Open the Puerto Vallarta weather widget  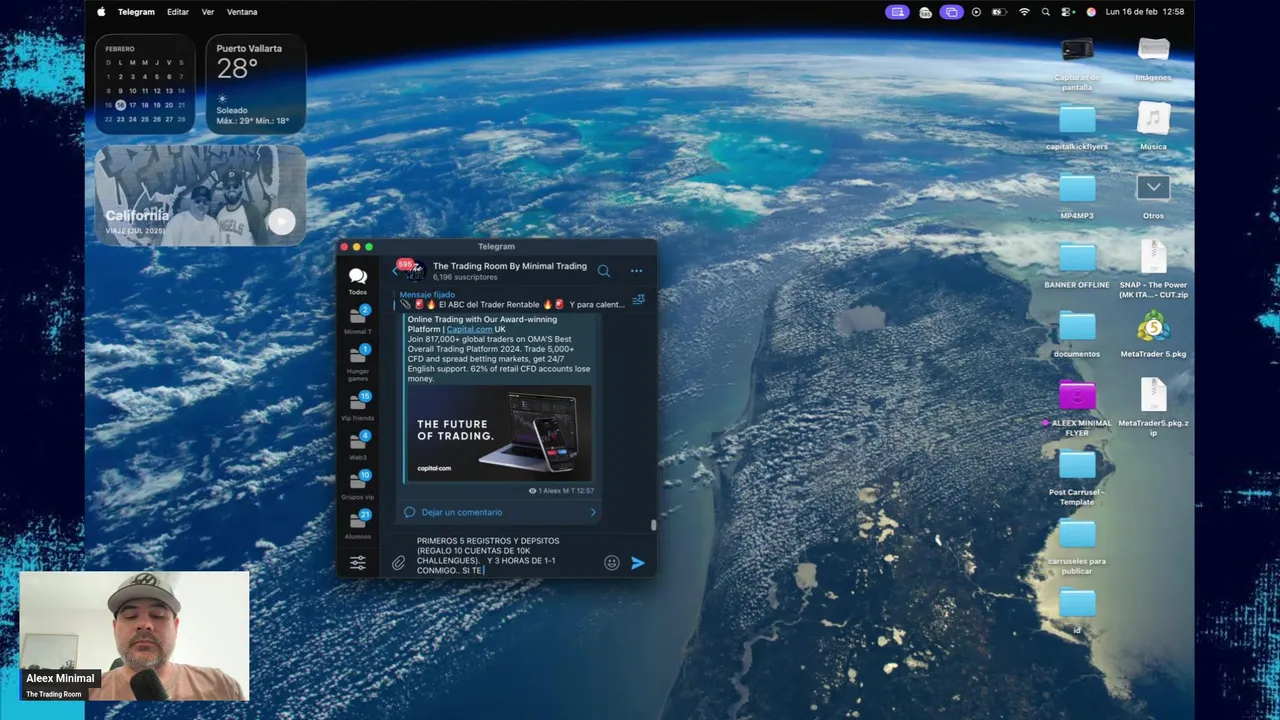256,84
